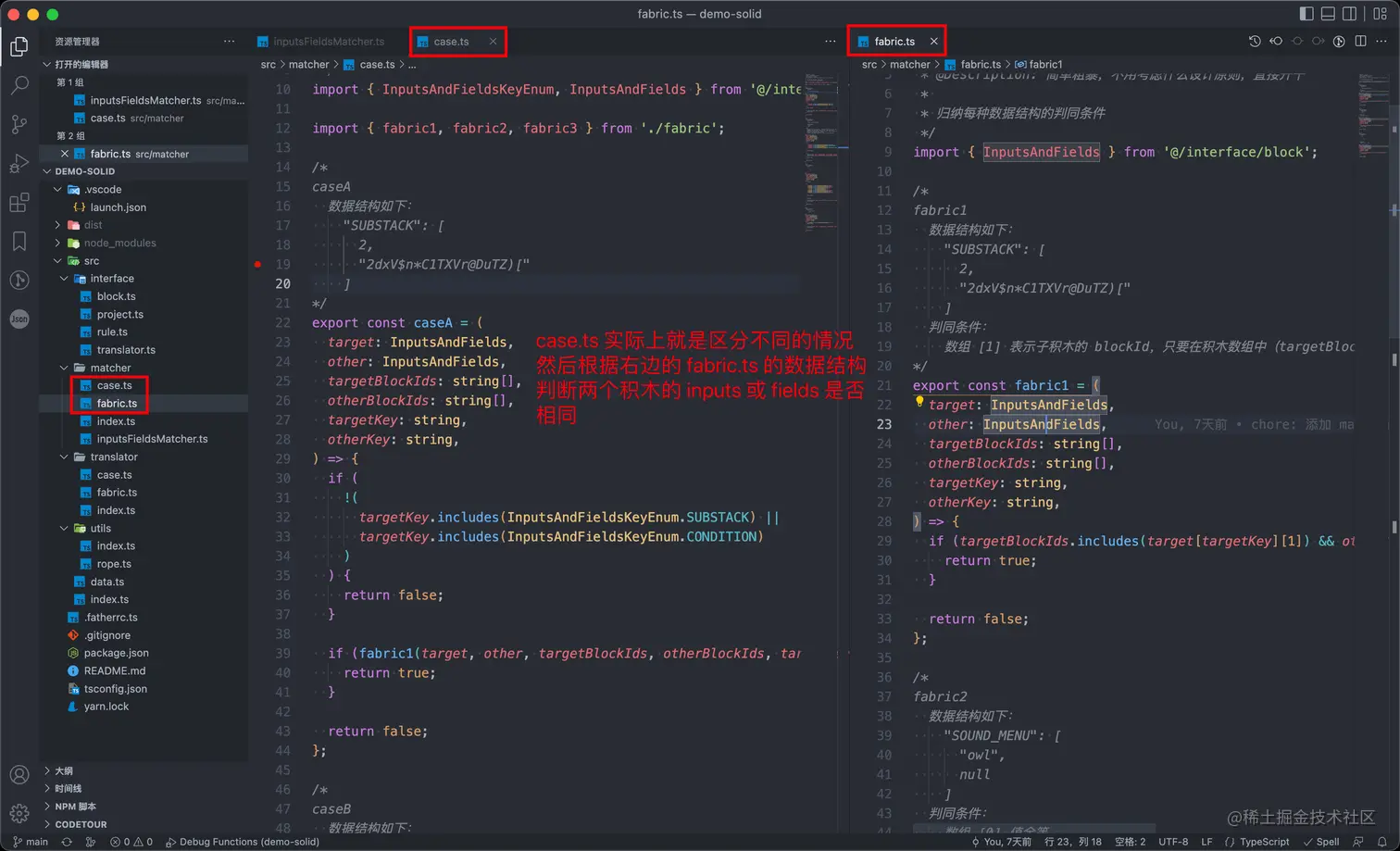Click the LF end-of-line indicator
The height and width of the screenshot is (851, 1400).
[x=1206, y=842]
